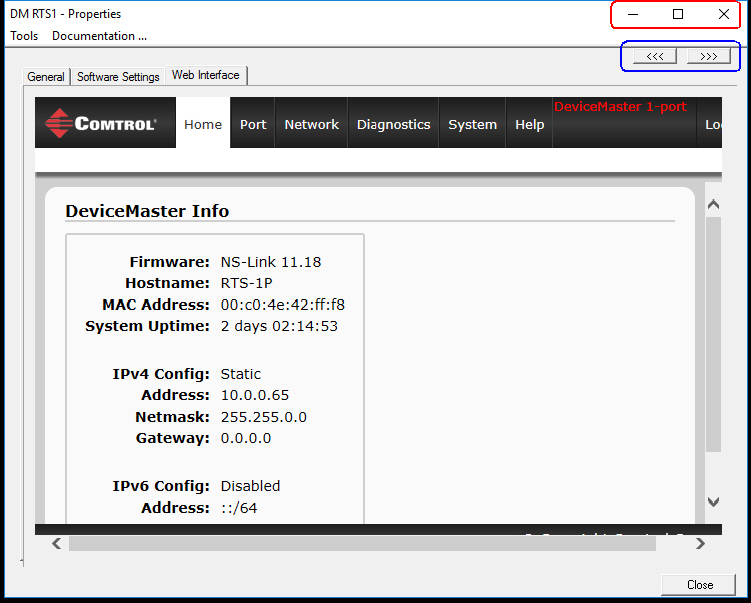Viewport: 751px width, 603px height.
Task: Click the vertical scrollbar down arrow
Action: [713, 502]
